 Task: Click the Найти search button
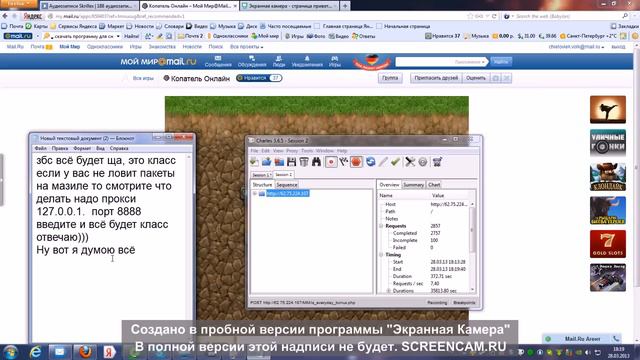(500, 62)
